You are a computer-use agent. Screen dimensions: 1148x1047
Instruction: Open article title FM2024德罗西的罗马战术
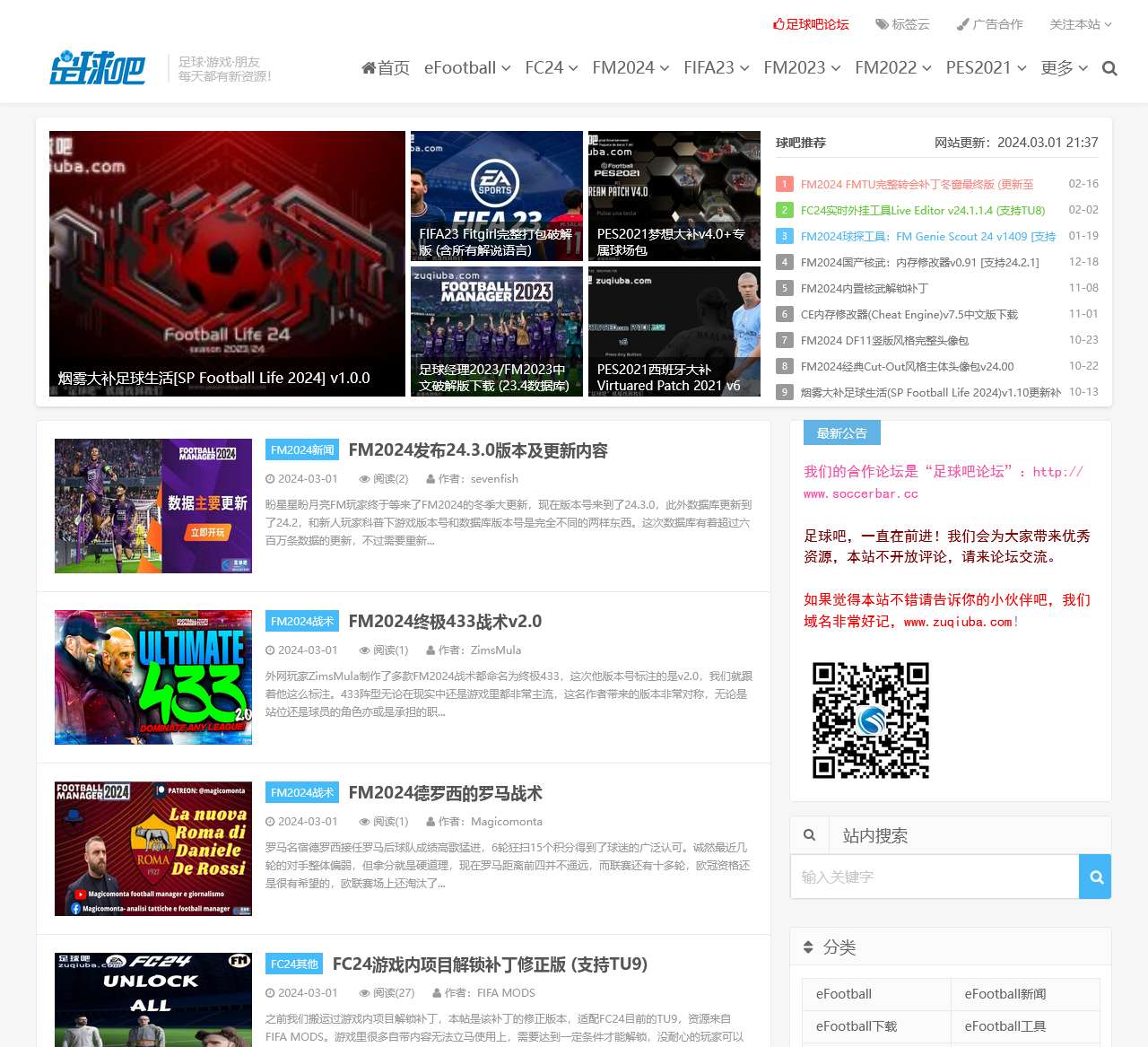pos(445,793)
